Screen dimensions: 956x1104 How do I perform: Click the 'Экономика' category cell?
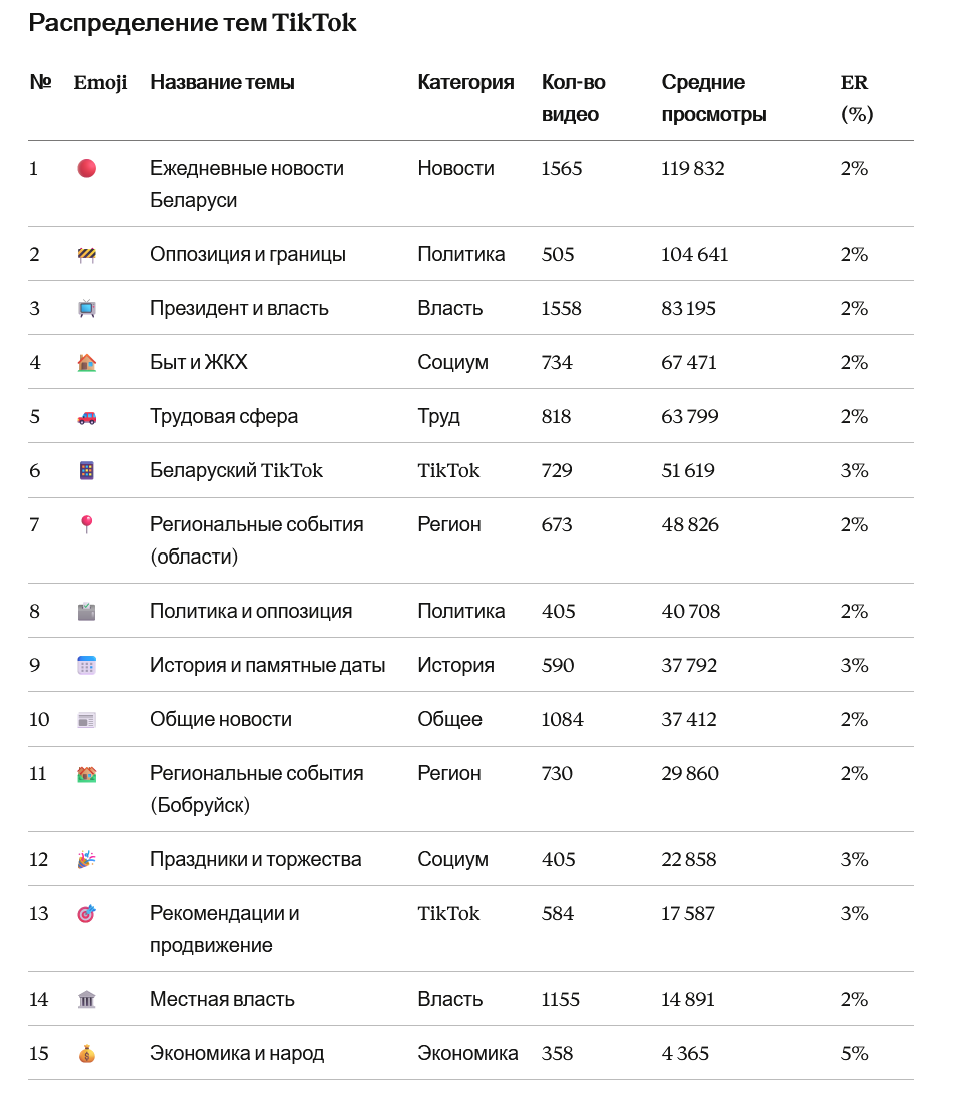click(468, 1054)
